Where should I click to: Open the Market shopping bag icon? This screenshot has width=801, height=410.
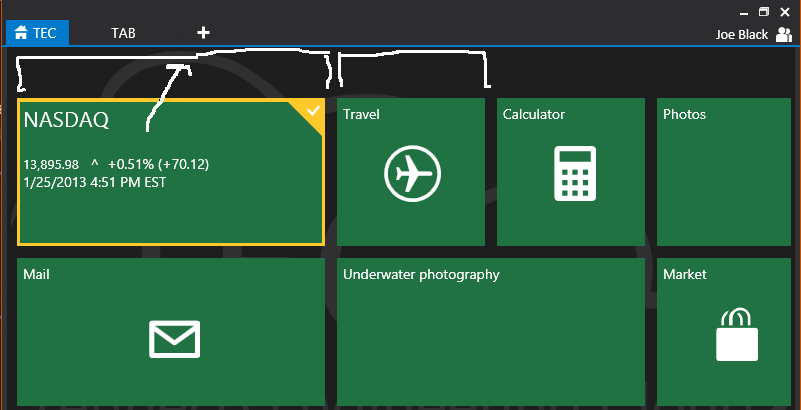click(x=737, y=334)
